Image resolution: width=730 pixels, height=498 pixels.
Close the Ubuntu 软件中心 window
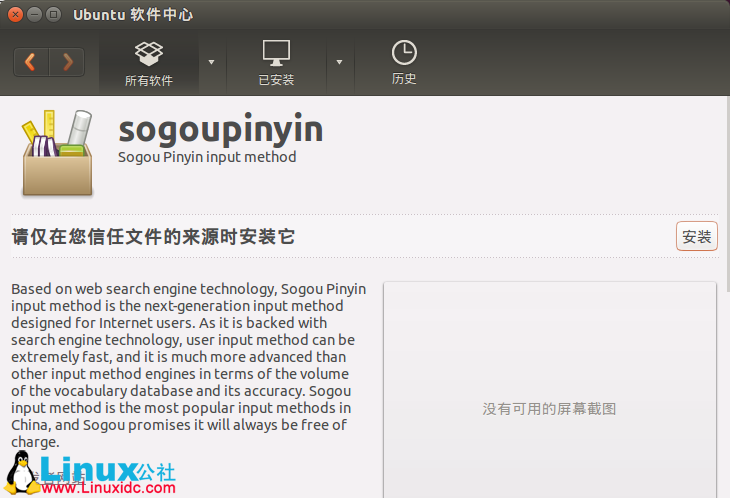(x=15, y=14)
